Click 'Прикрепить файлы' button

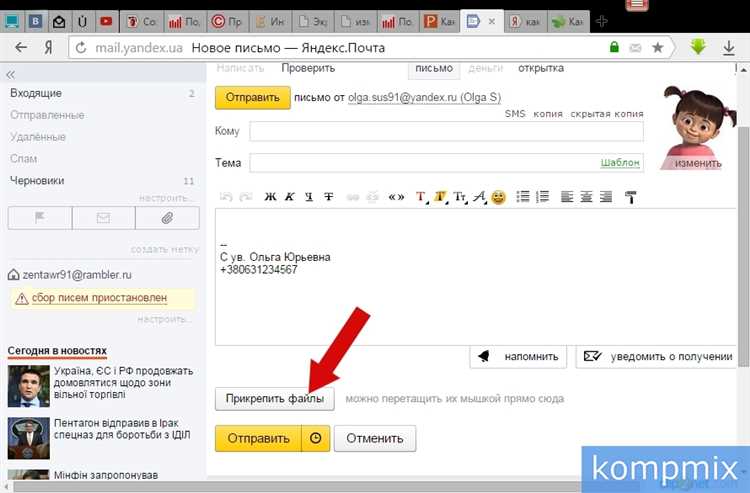coord(275,398)
